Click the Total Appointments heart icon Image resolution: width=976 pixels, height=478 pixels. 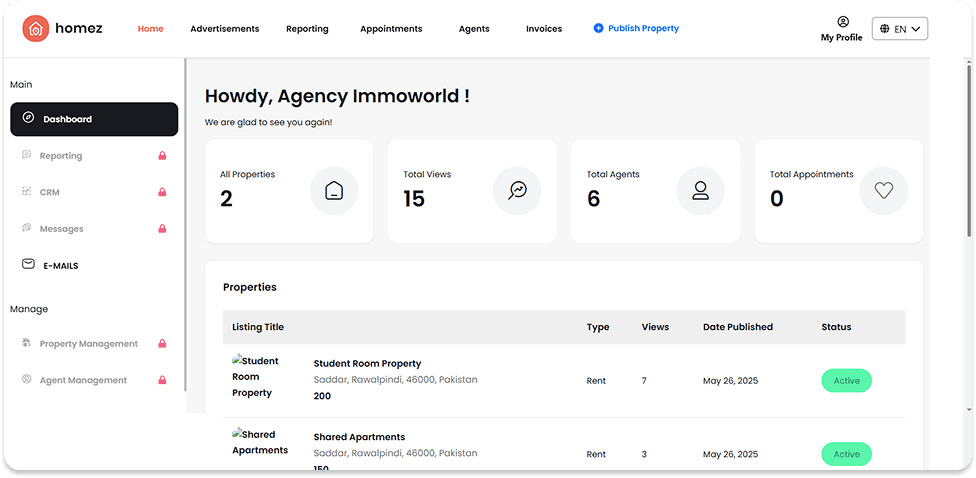click(883, 190)
